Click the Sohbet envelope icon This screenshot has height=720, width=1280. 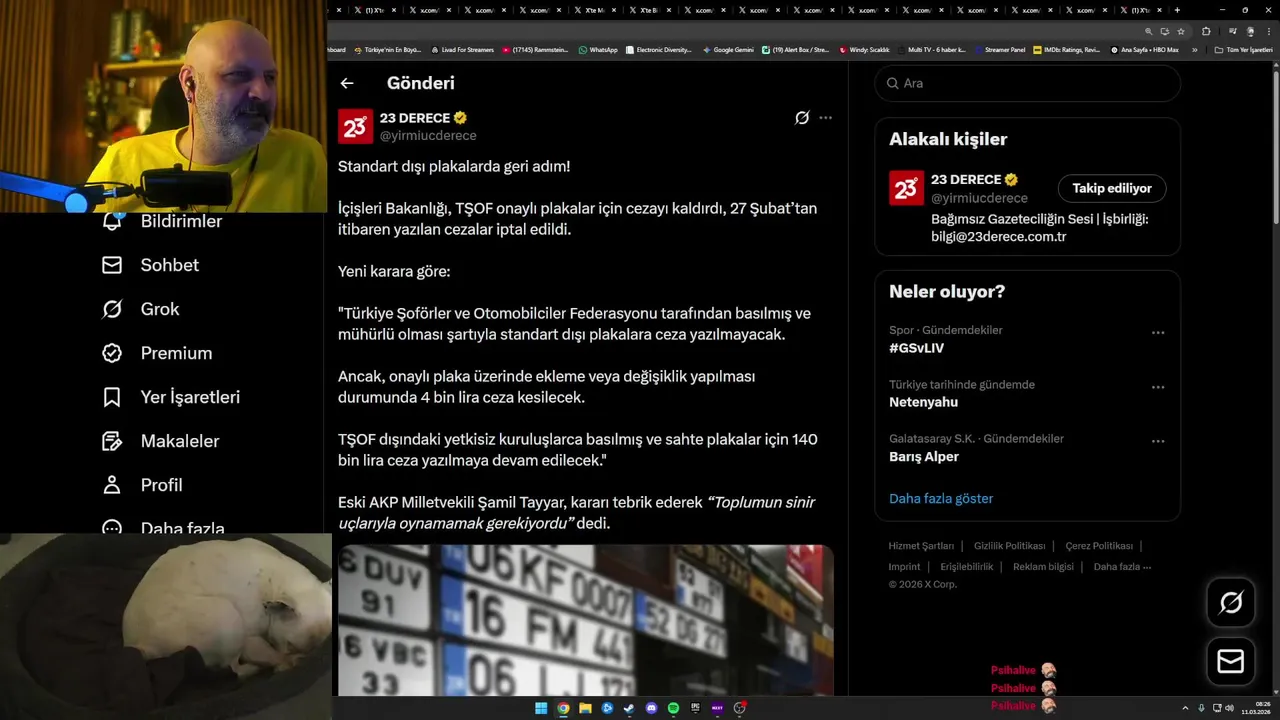[112, 265]
